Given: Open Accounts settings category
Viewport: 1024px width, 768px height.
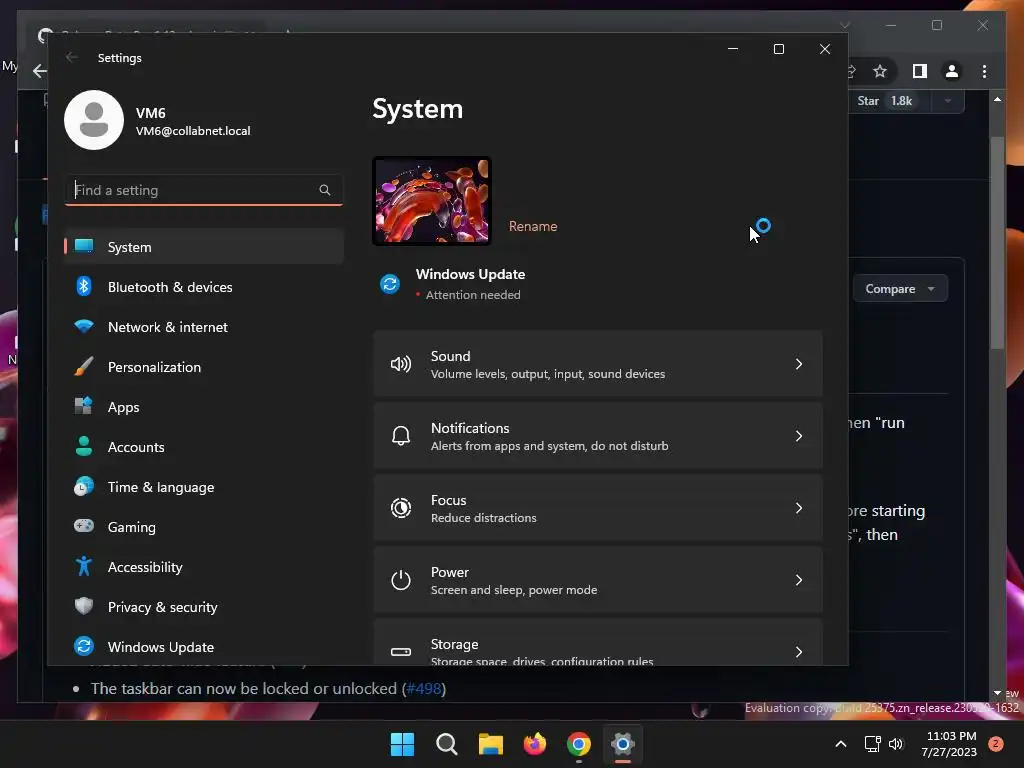Looking at the screenshot, I should (x=204, y=447).
